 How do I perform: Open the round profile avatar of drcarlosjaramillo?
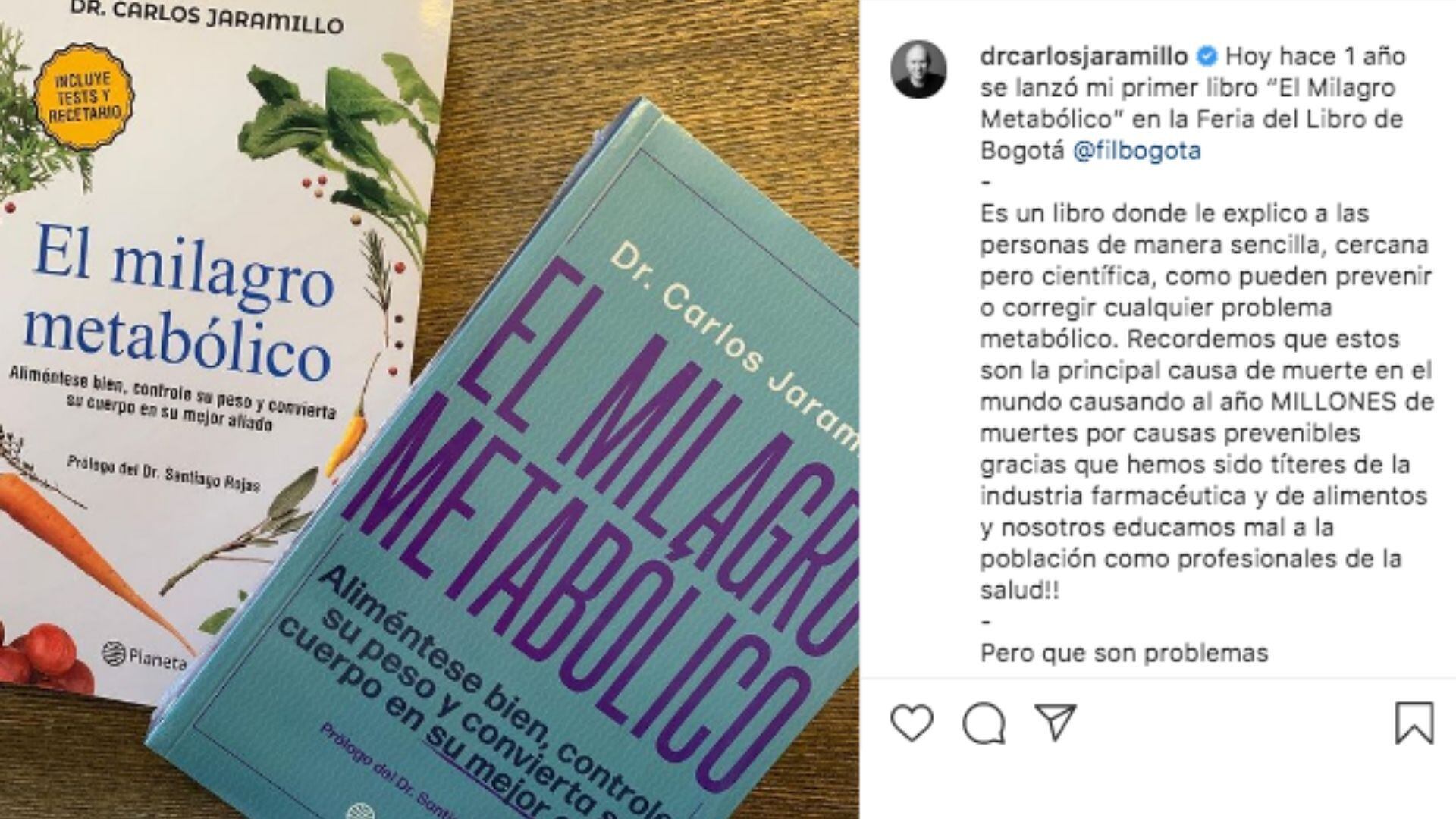[x=918, y=69]
